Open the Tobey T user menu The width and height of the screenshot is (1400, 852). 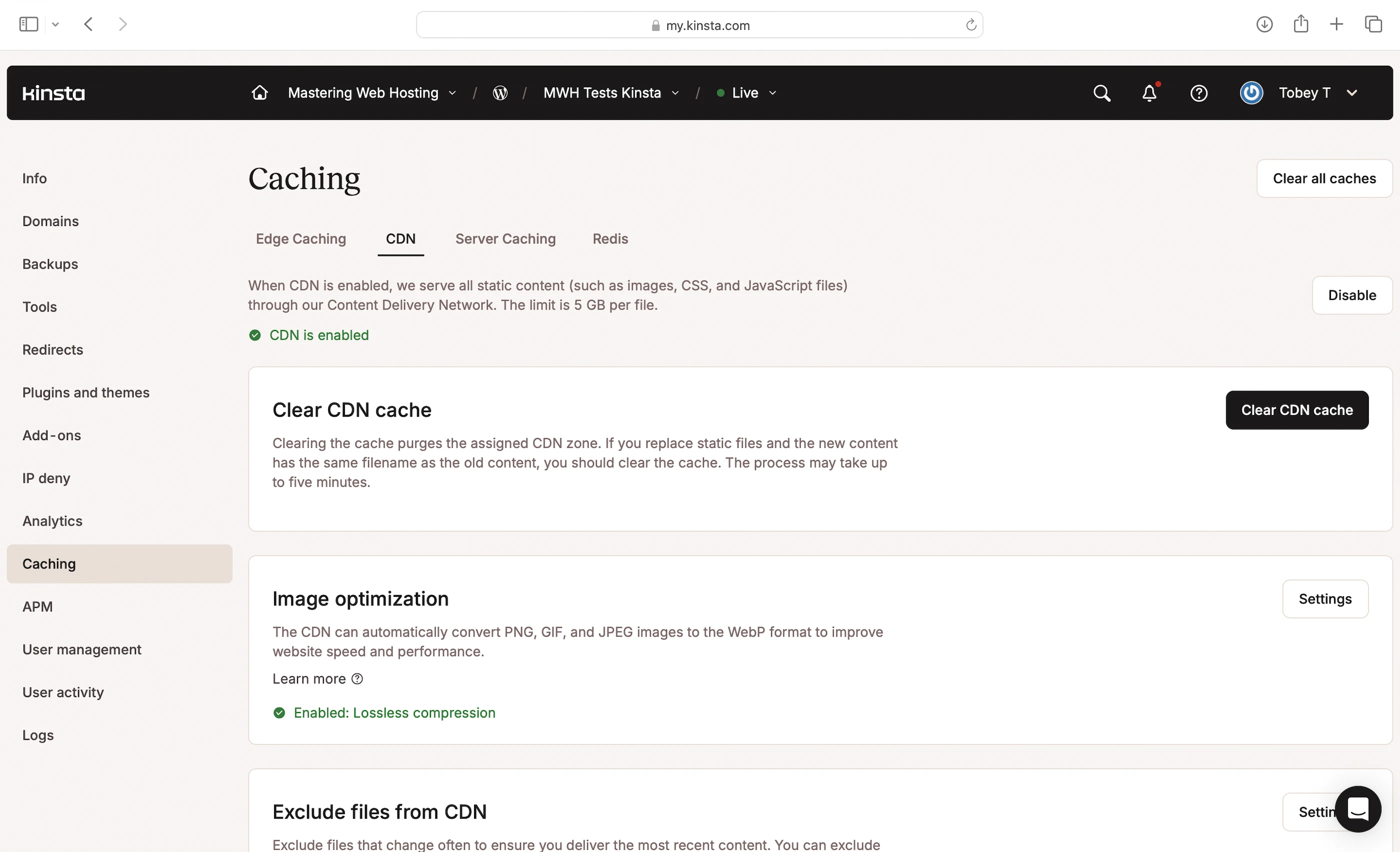click(x=1304, y=92)
